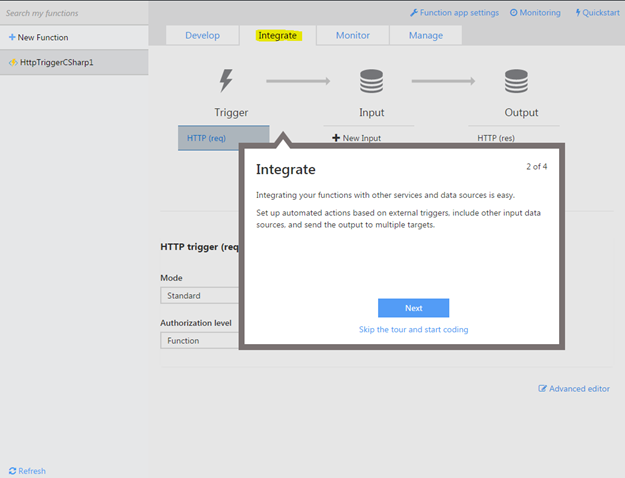The image size is (625, 478).
Task: Click the plus icon for New Input
Action: tap(336, 138)
